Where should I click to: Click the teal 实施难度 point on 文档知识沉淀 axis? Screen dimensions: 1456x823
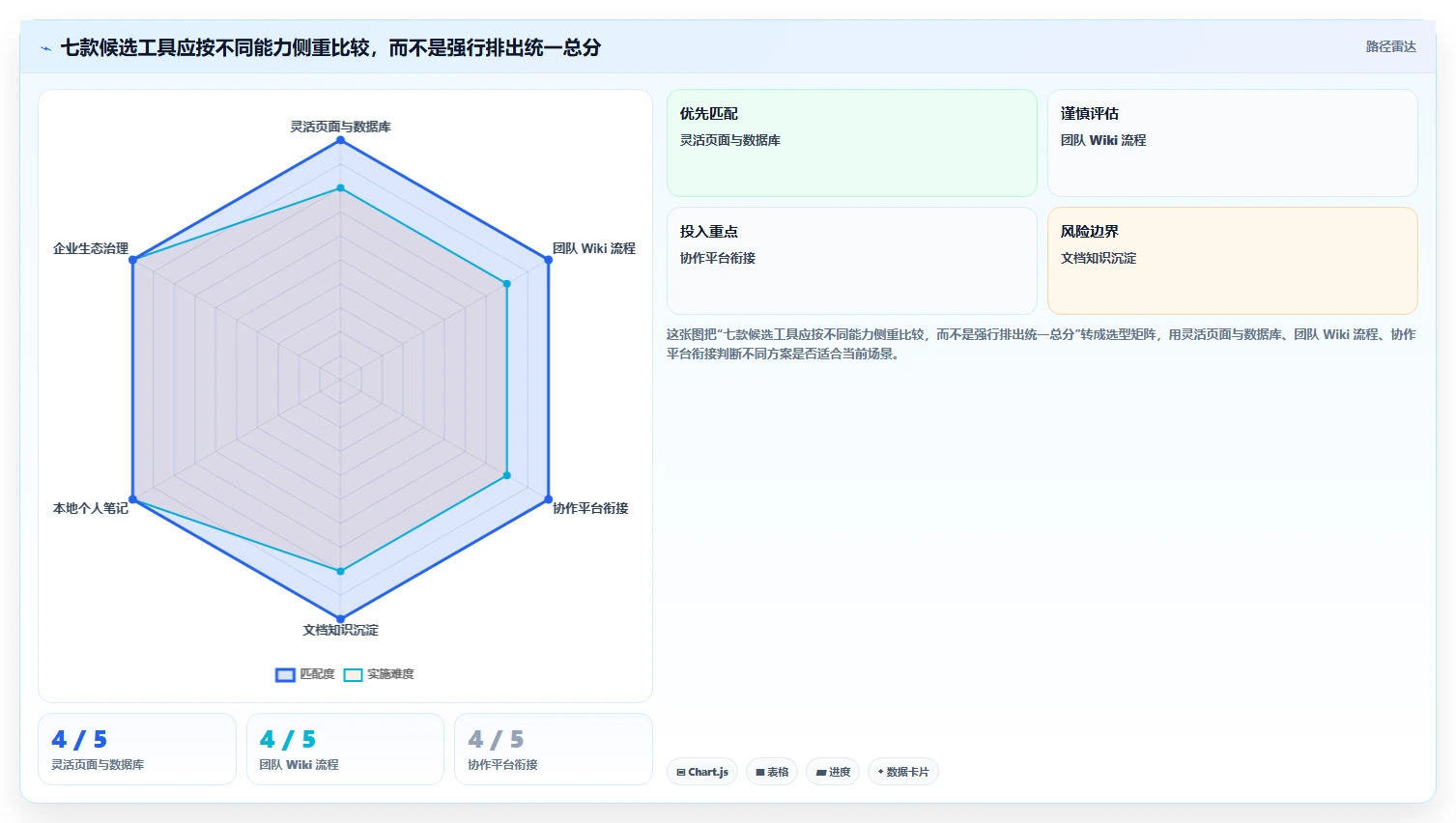340,571
